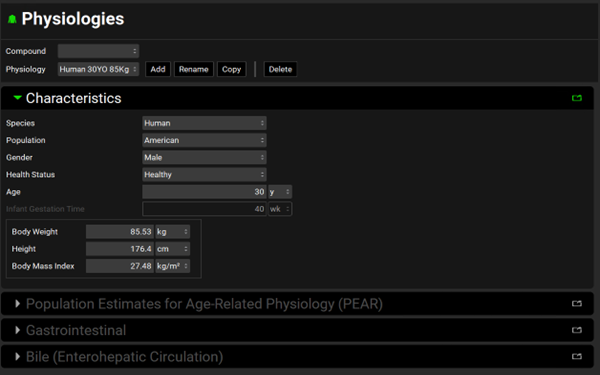Collapse the Characteristics section arrow
Screen dimensions: 600x375
point(17,98)
